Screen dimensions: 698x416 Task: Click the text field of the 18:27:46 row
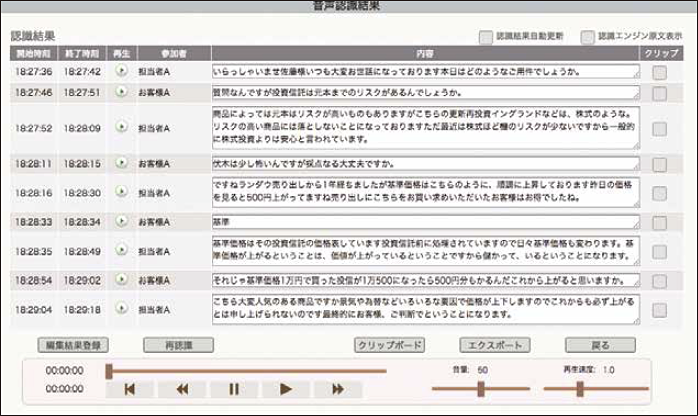pos(425,92)
